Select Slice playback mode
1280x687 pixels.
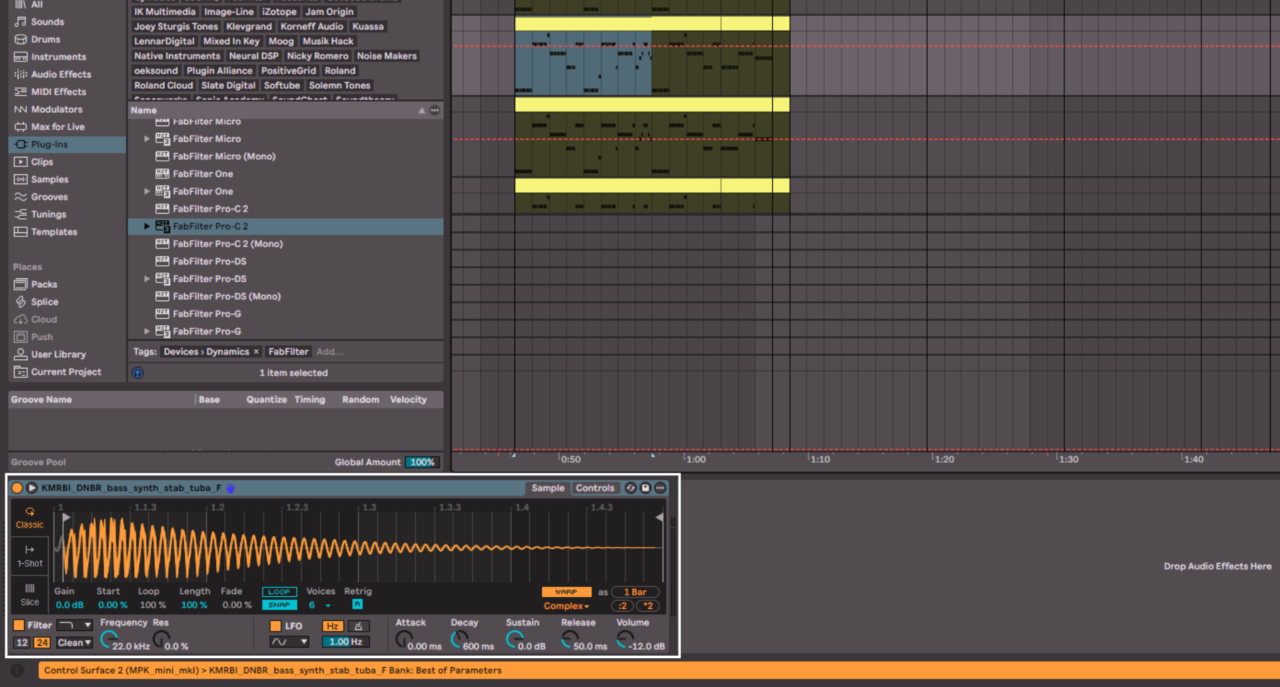tap(30, 594)
